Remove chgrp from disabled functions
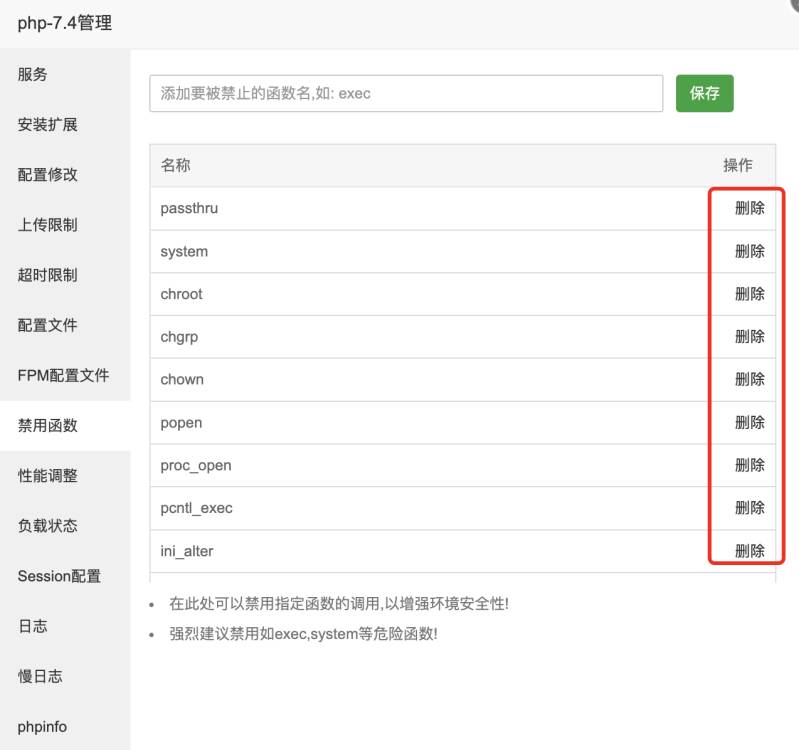The image size is (799, 750). tap(749, 337)
